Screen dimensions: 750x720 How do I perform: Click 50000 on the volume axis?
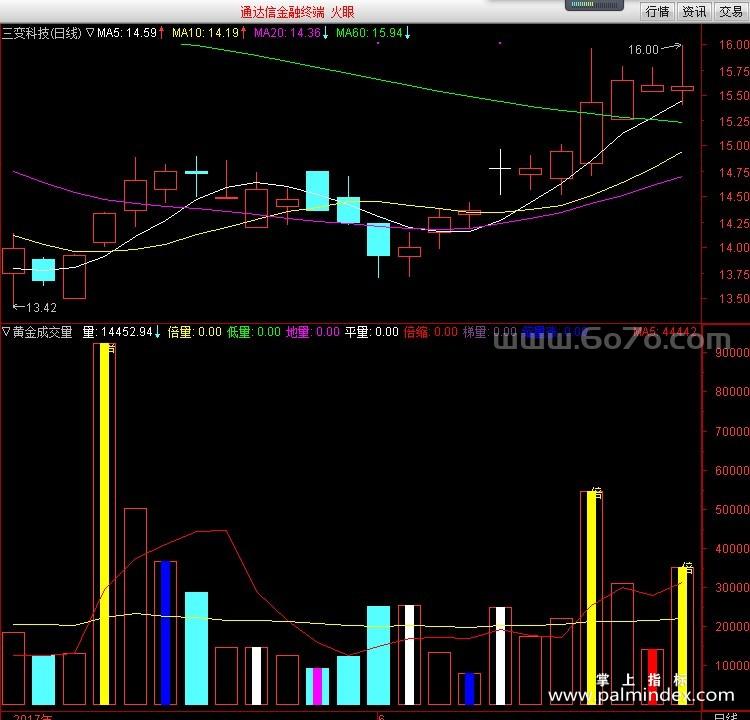(732, 509)
